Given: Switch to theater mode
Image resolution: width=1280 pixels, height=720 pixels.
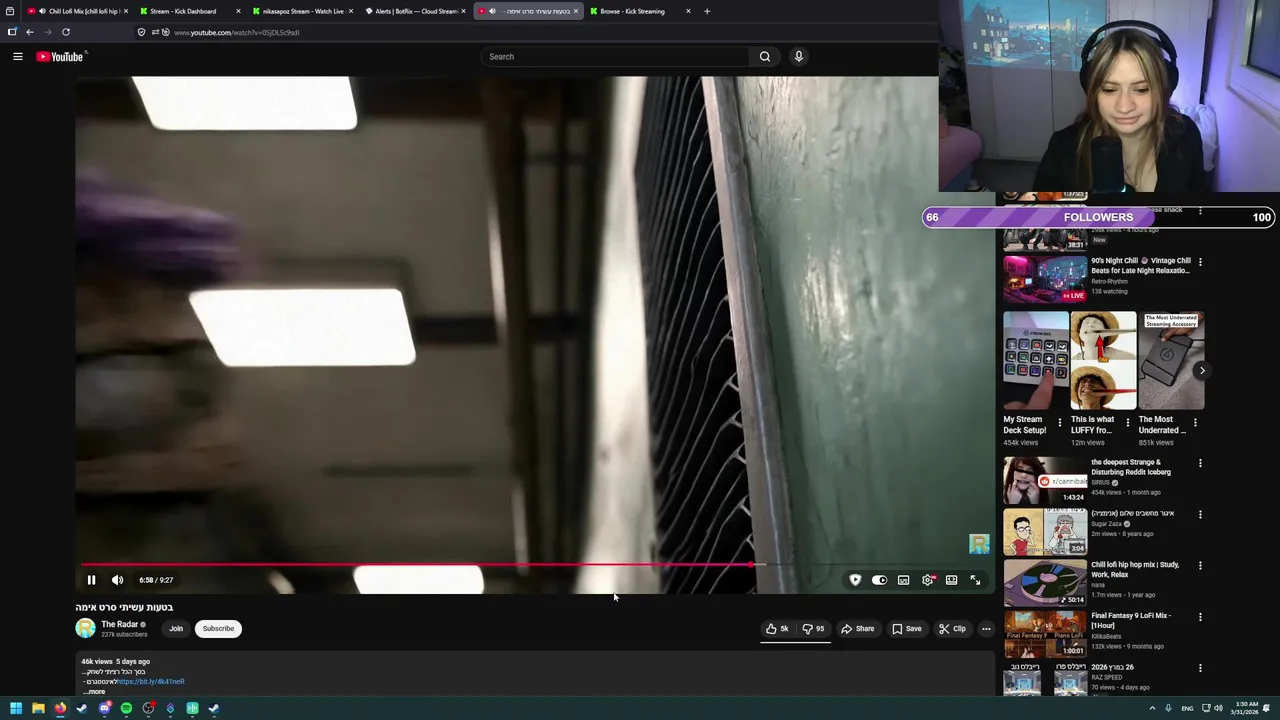Looking at the screenshot, I should pos(952,580).
